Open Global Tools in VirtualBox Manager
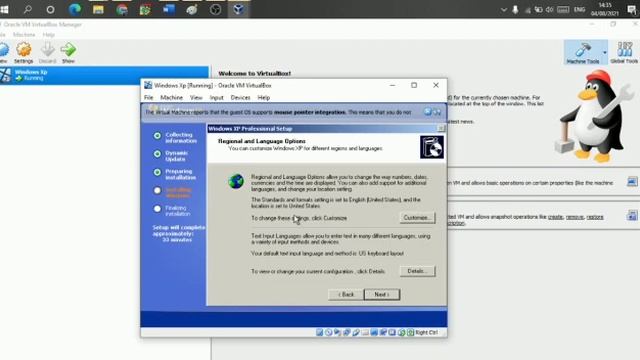Screen dimensions: 640x360 point(624,53)
